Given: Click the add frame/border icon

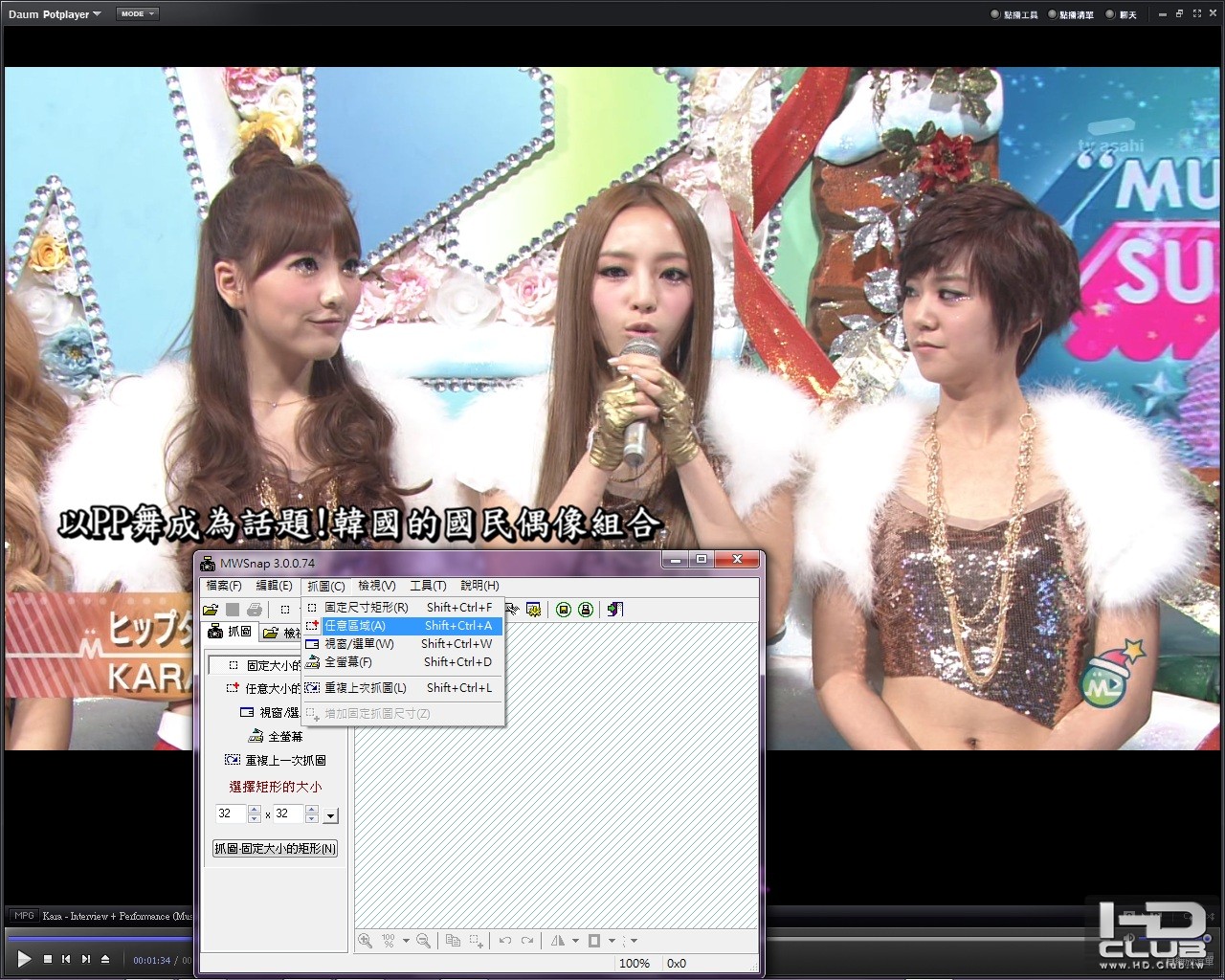Looking at the screenshot, I should point(593,941).
